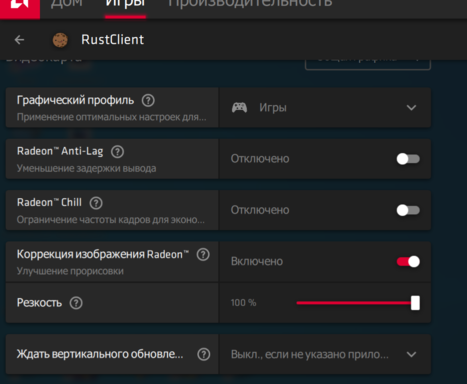Enable the Radeon Chill switch
The image size is (467, 384).
point(408,210)
